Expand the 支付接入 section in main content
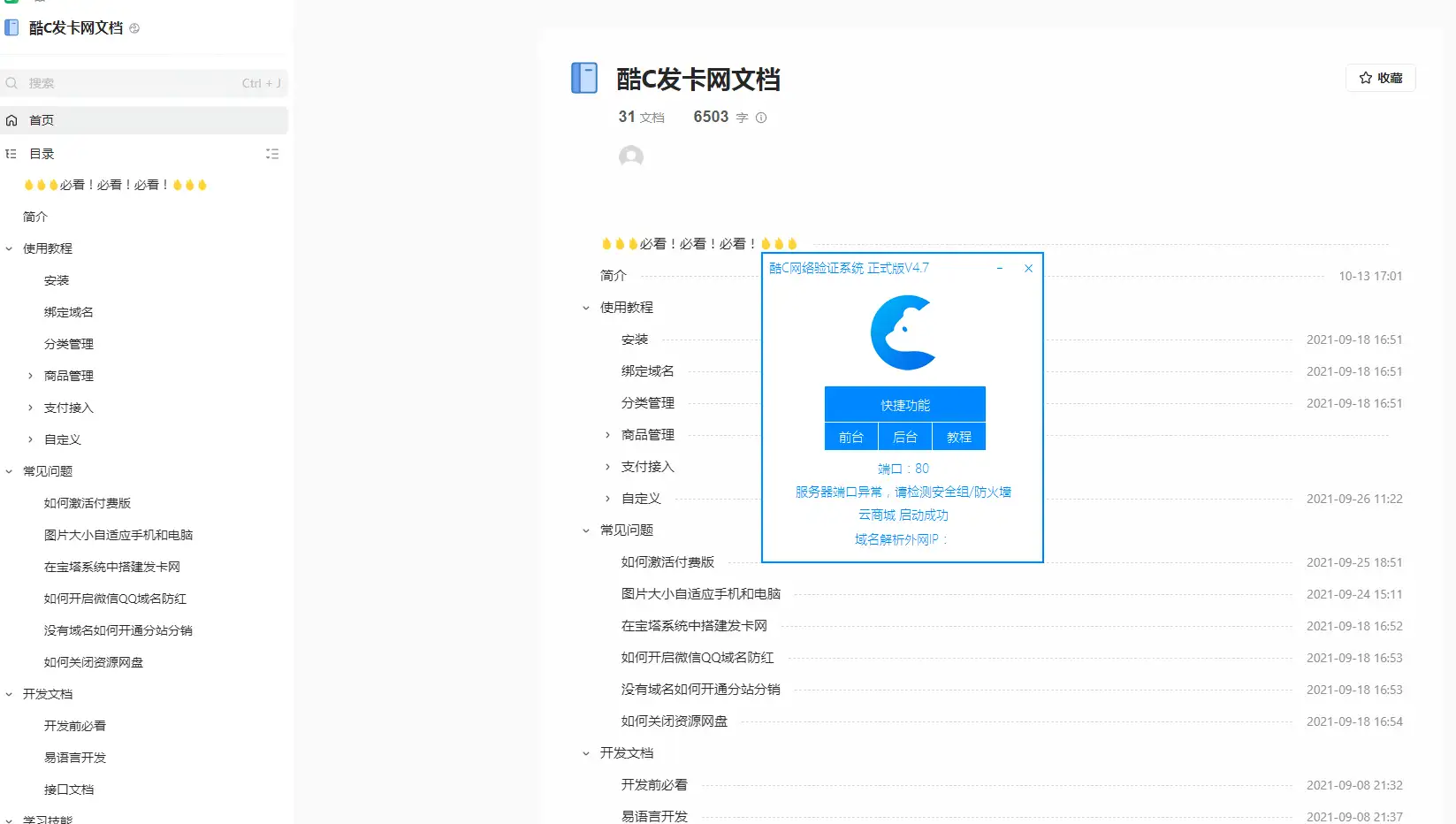The width and height of the screenshot is (1456, 824). tap(606, 466)
